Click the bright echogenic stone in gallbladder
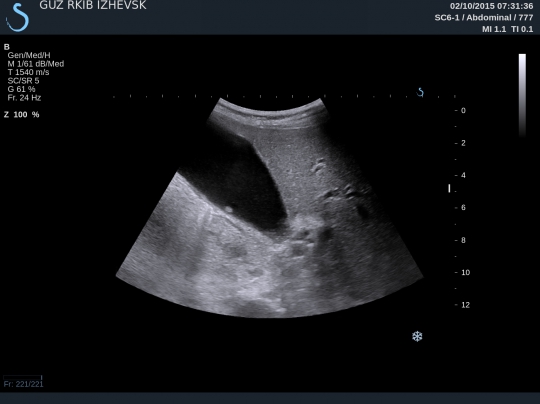 click(229, 209)
